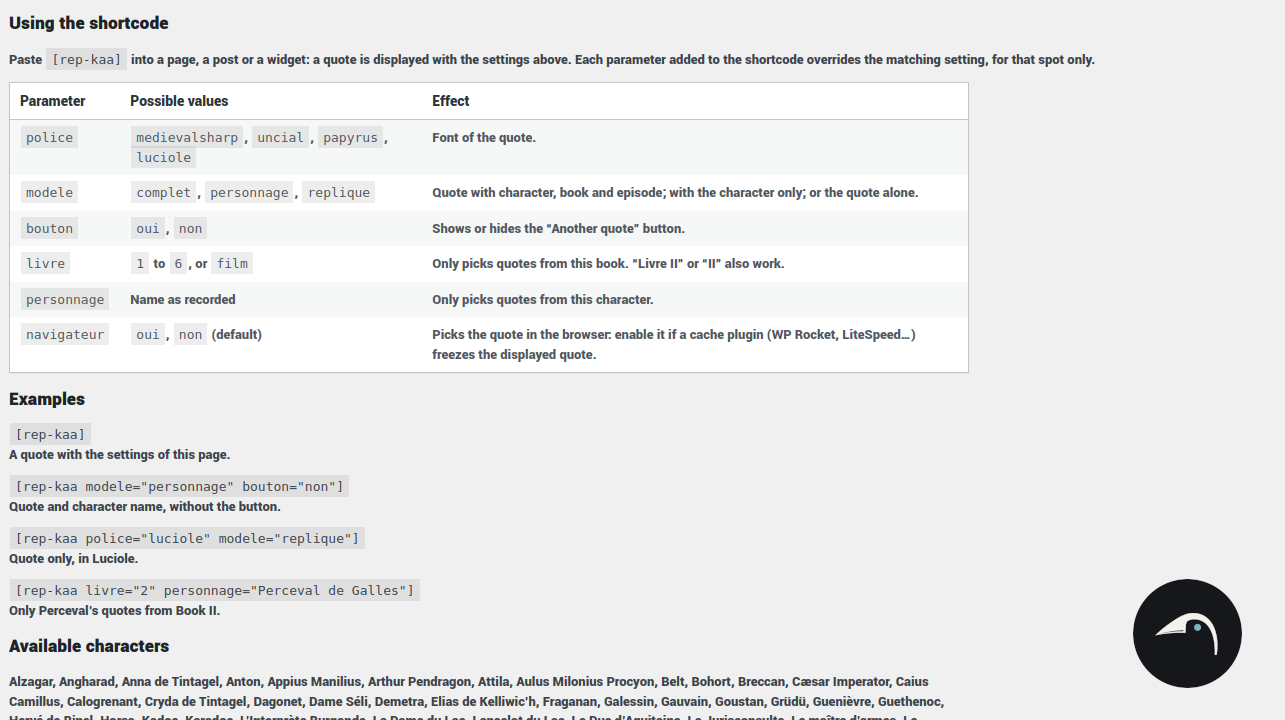Click "Name as recorded" text
The width and height of the screenshot is (1285, 720).
(183, 300)
